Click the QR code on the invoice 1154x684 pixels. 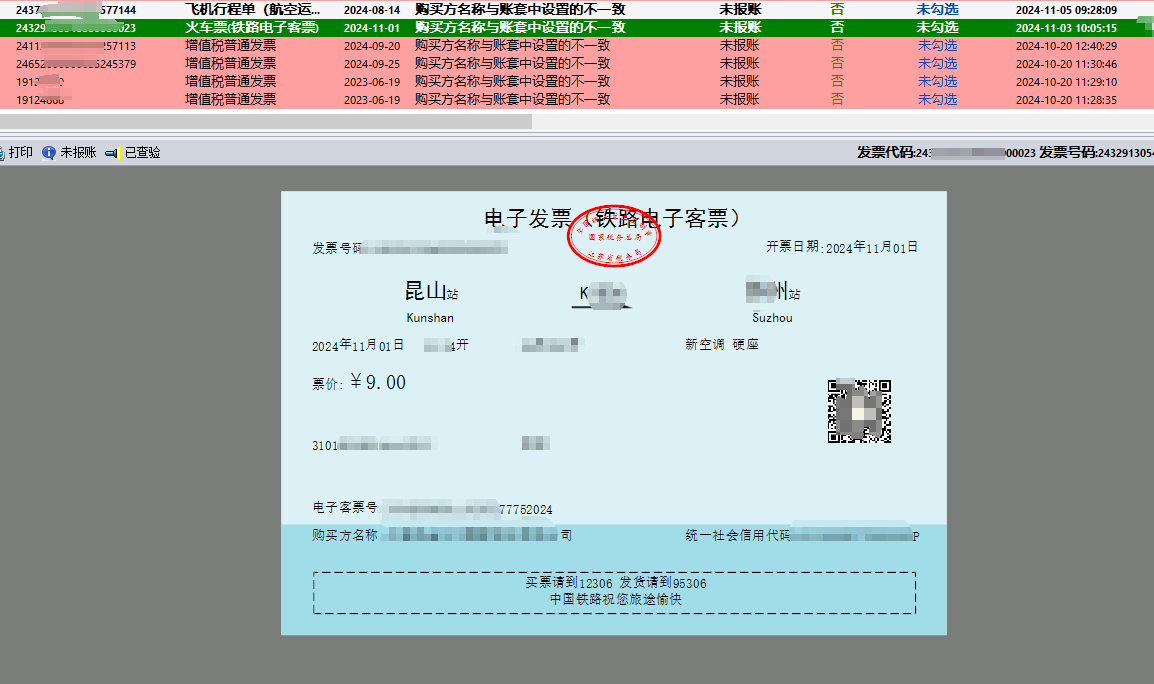(859, 411)
